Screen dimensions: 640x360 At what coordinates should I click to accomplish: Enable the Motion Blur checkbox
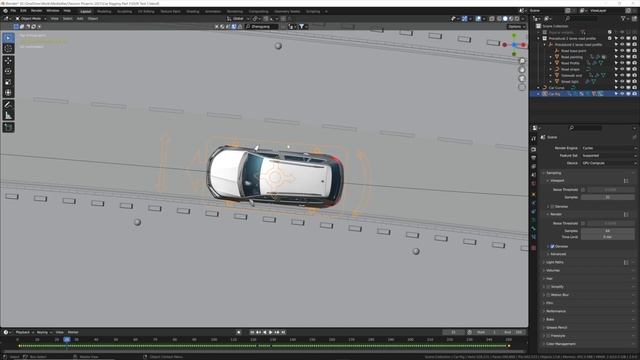point(548,295)
